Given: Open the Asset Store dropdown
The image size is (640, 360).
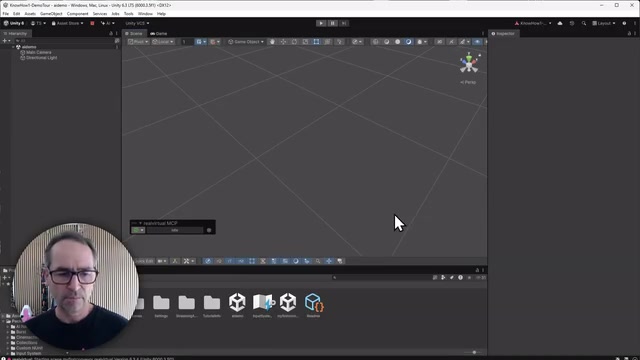Looking at the screenshot, I should pyautogui.click(x=67, y=23).
